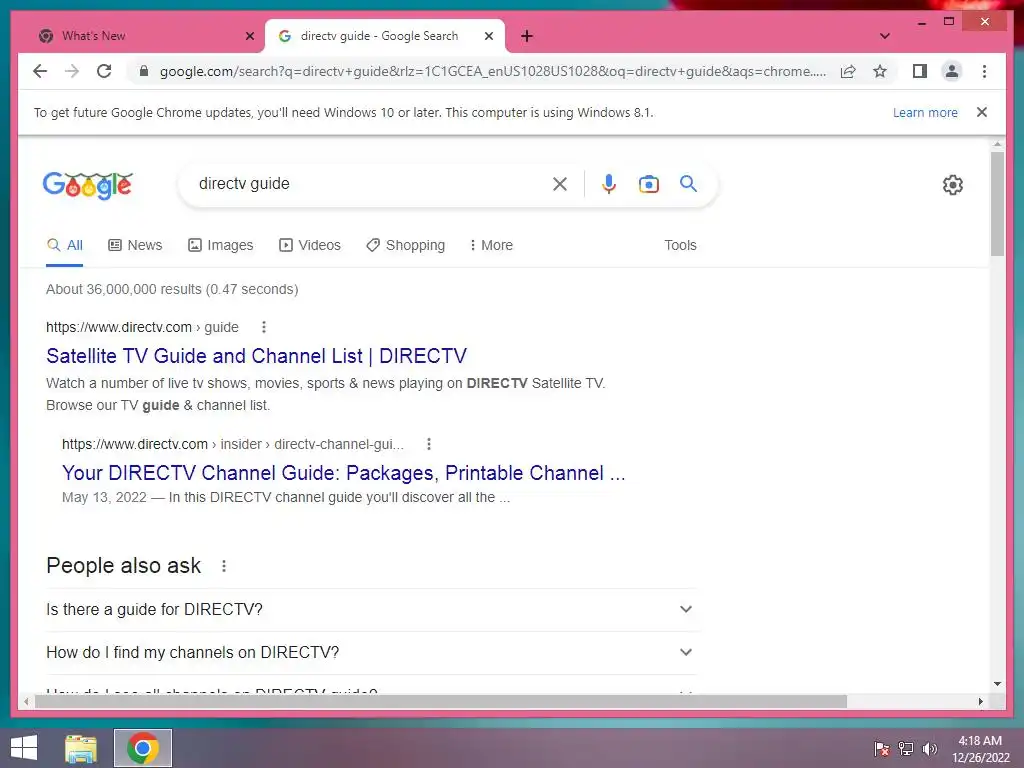Open the Action Center flag icon
Viewport: 1024px width, 768px height.
click(882, 749)
